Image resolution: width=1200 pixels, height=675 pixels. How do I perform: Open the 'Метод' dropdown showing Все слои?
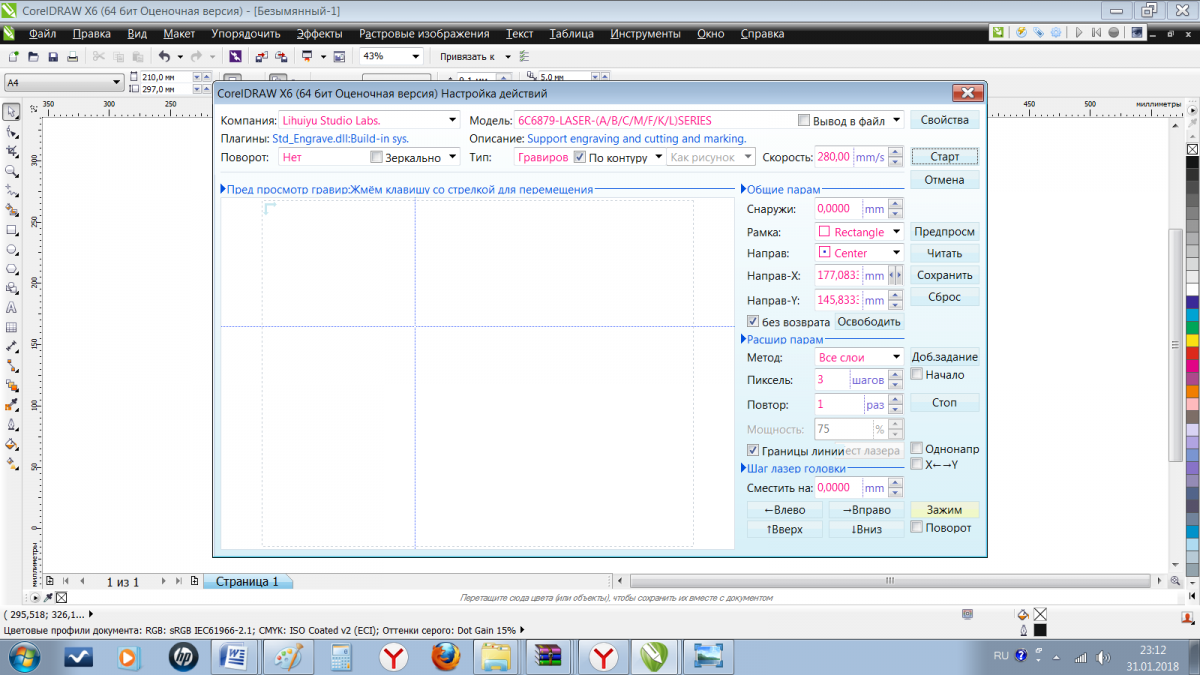(x=896, y=357)
